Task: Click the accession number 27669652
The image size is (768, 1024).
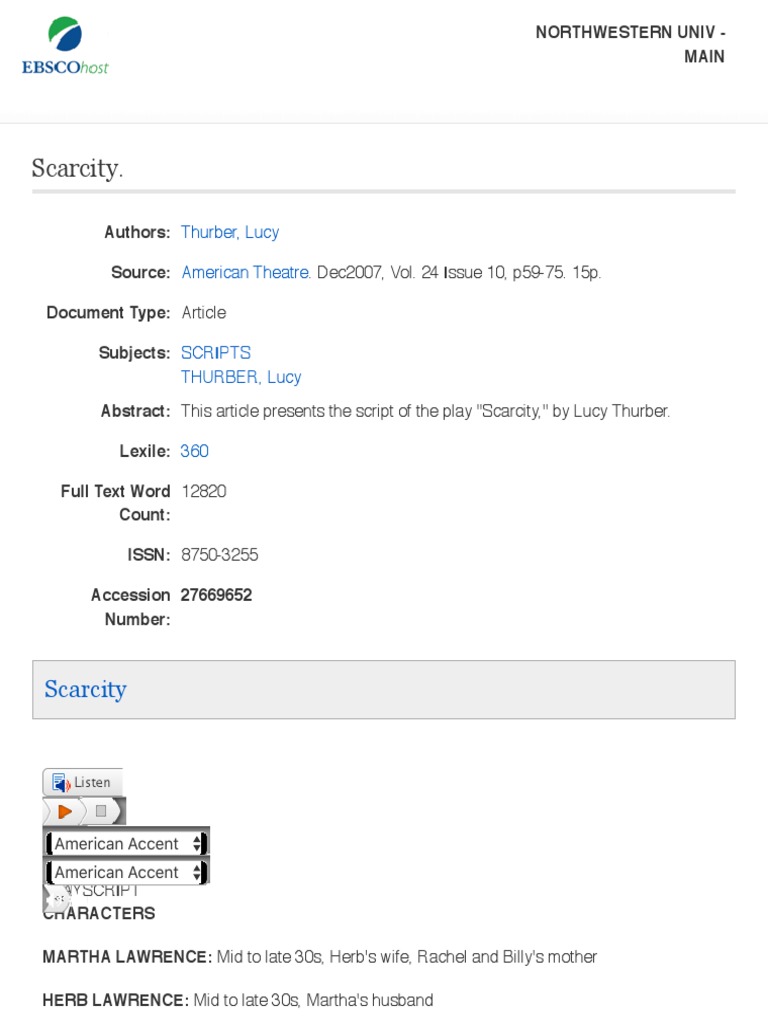Action: pos(216,595)
